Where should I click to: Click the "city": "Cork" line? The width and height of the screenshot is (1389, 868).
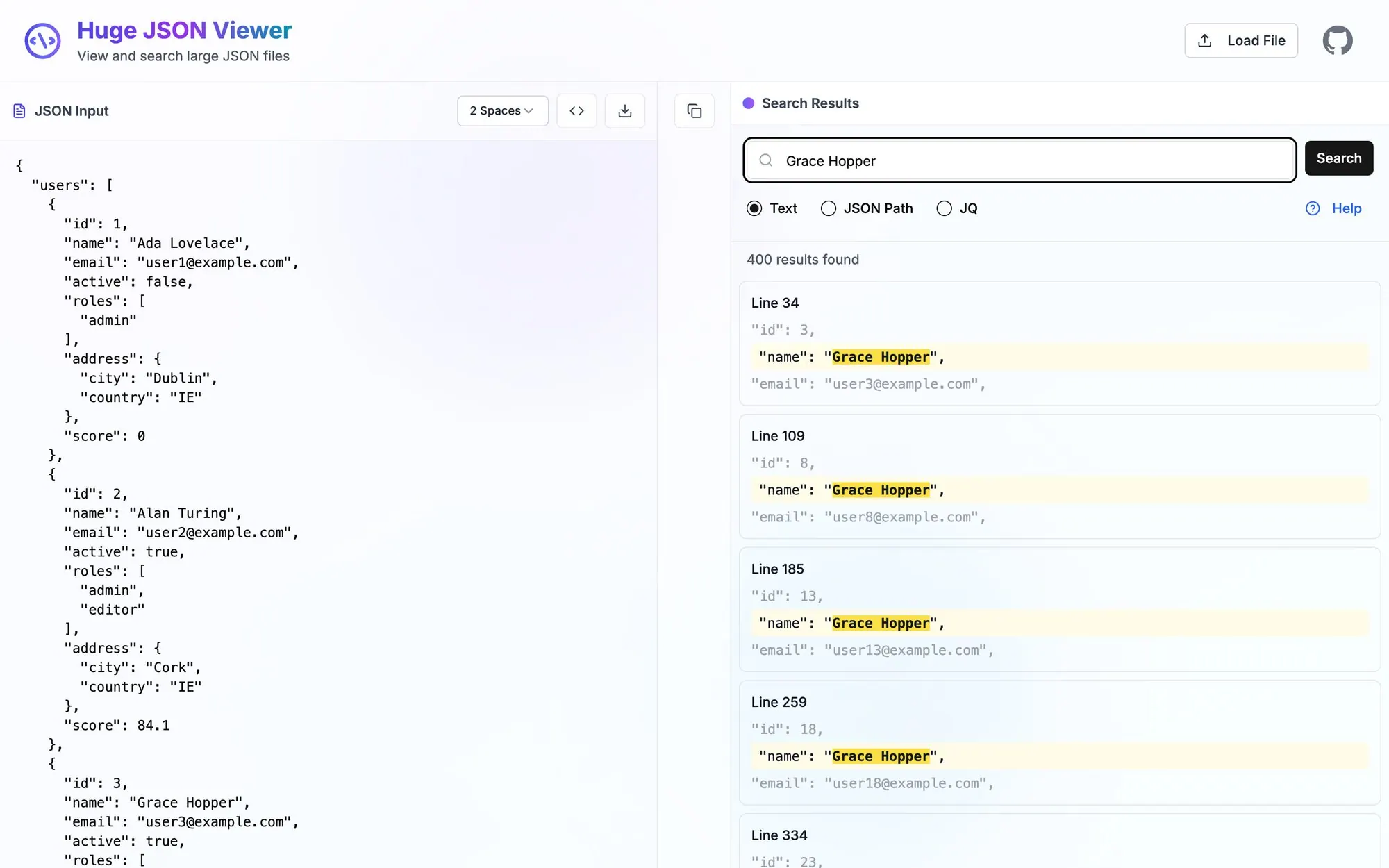(x=141, y=667)
